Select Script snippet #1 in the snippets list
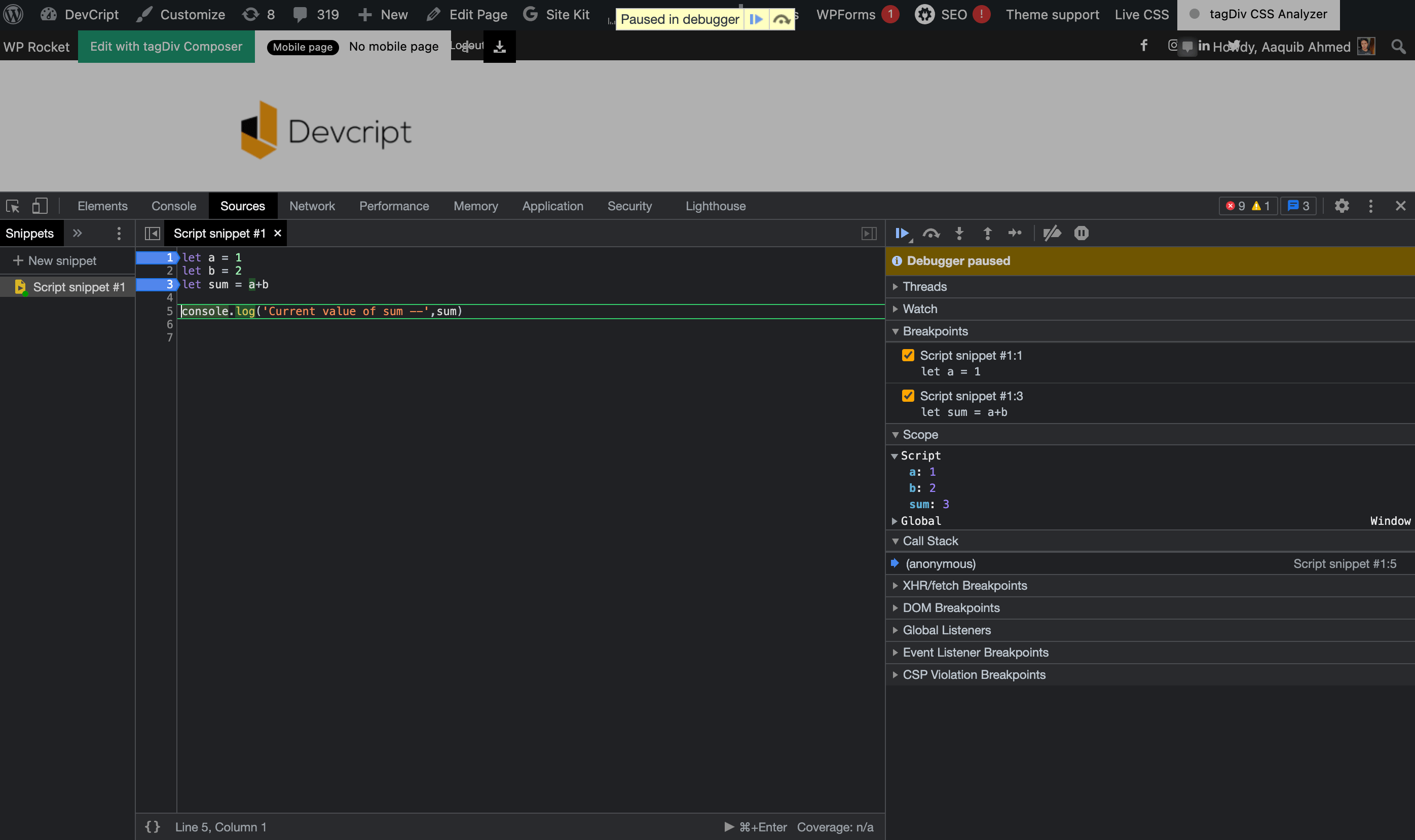Viewport: 1415px width, 840px height. [79, 286]
